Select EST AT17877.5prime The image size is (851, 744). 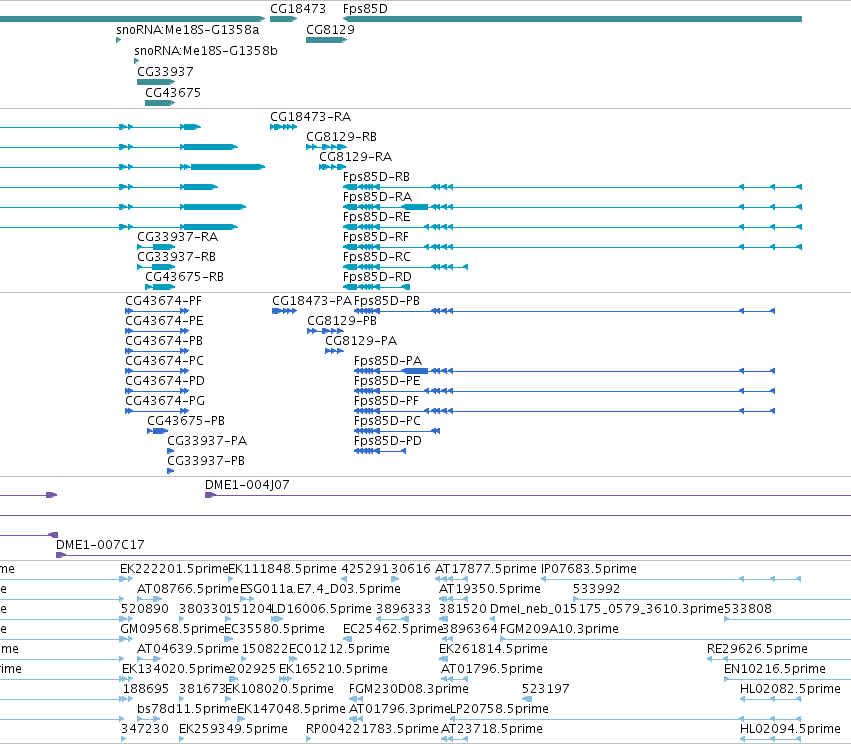click(x=486, y=569)
